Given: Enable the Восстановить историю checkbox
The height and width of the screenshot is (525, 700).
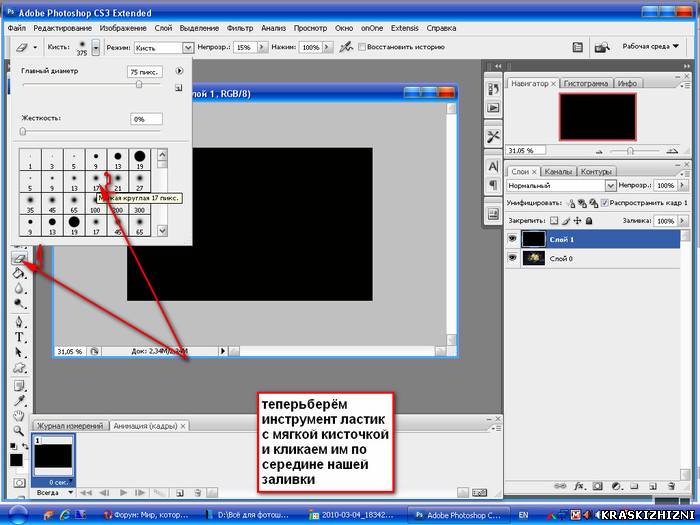Looking at the screenshot, I should pos(362,47).
